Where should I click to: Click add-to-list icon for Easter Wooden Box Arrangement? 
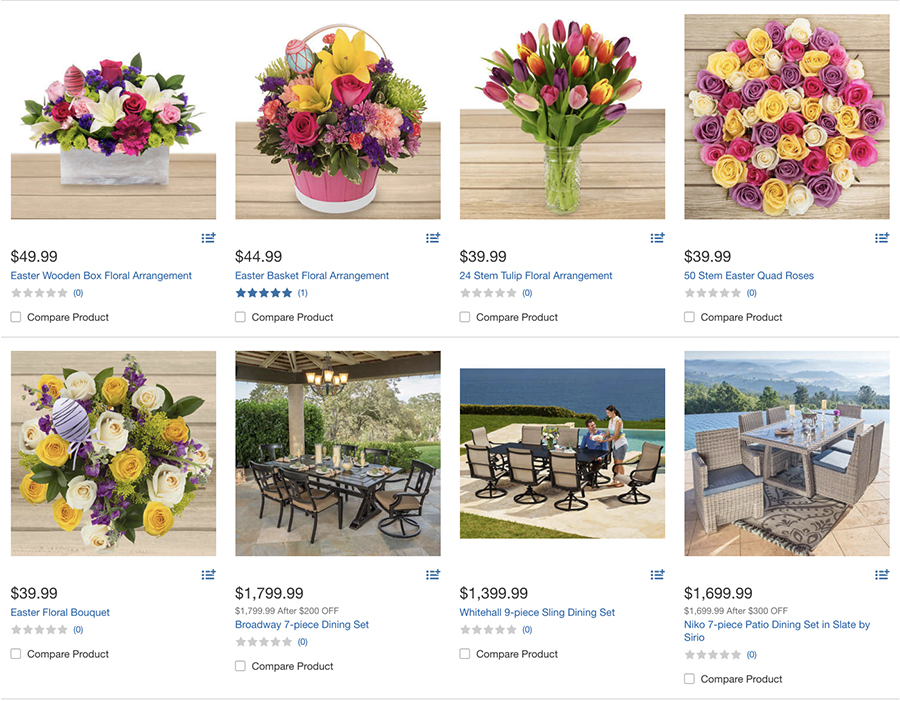coord(208,238)
